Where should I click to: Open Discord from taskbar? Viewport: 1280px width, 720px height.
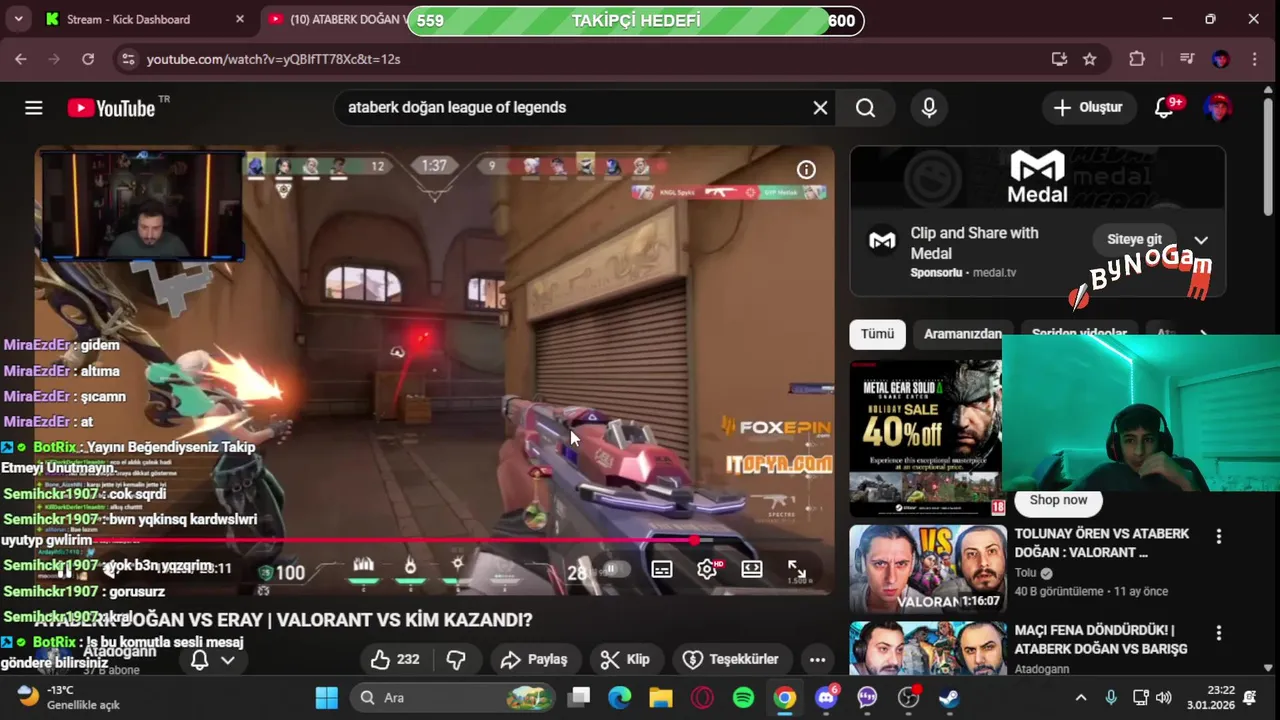826,697
